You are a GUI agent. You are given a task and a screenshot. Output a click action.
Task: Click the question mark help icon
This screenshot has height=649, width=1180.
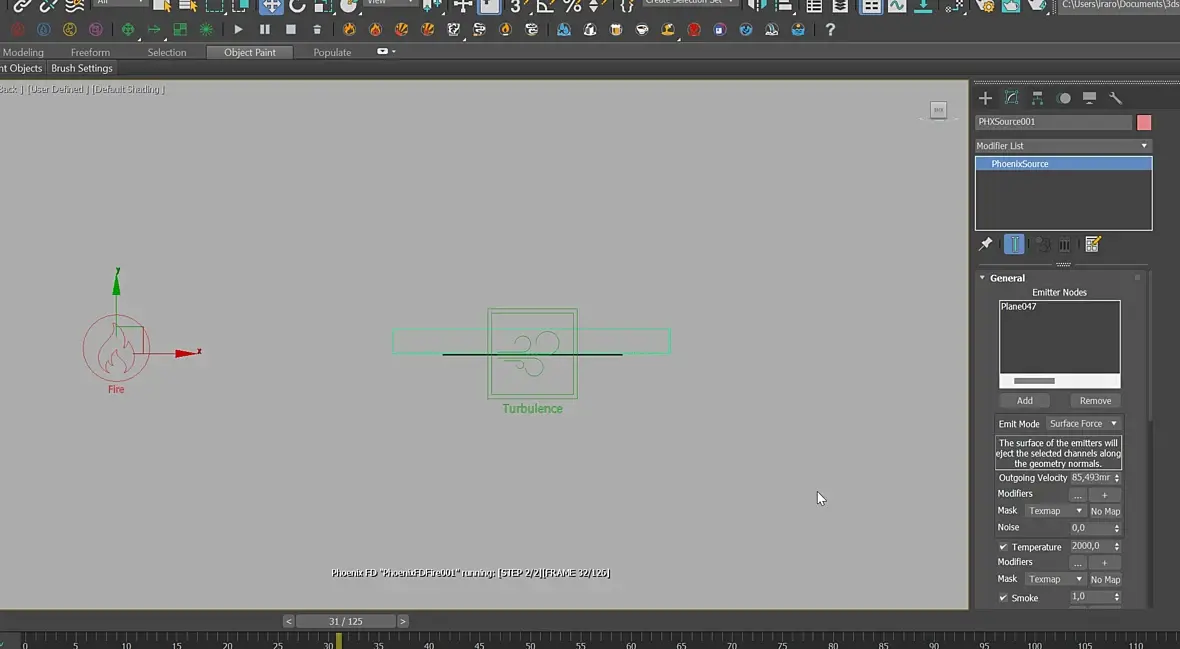[x=829, y=30]
